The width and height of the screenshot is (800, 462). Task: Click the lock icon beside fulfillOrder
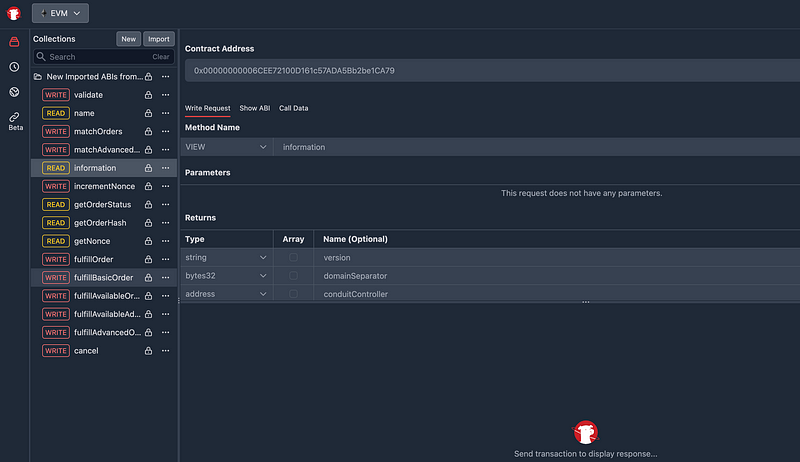(x=148, y=259)
